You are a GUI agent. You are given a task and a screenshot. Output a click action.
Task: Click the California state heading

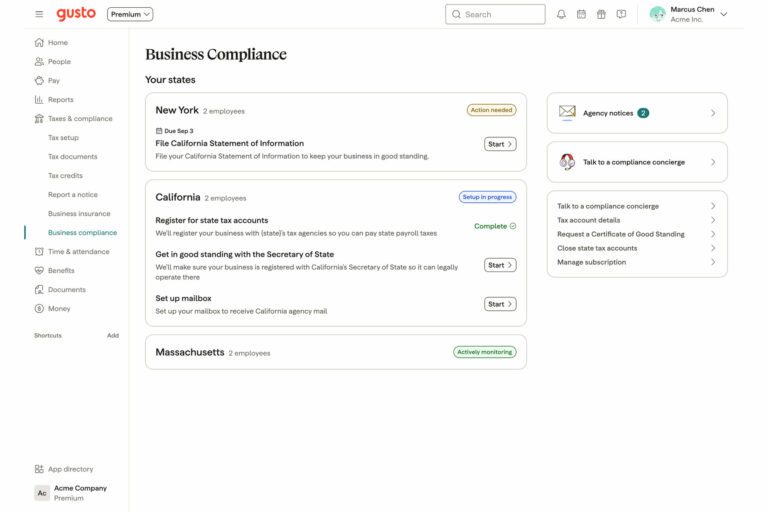(178, 197)
